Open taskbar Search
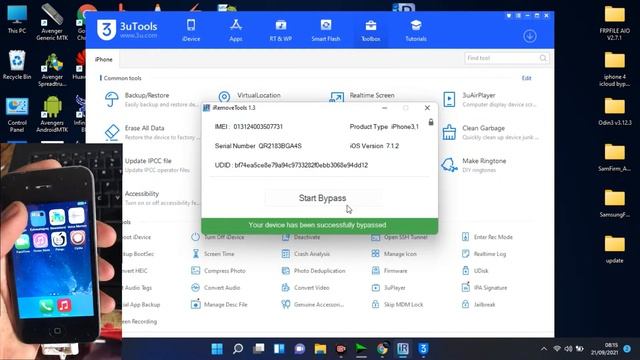640x360 pixels. pyautogui.click(x=238, y=349)
